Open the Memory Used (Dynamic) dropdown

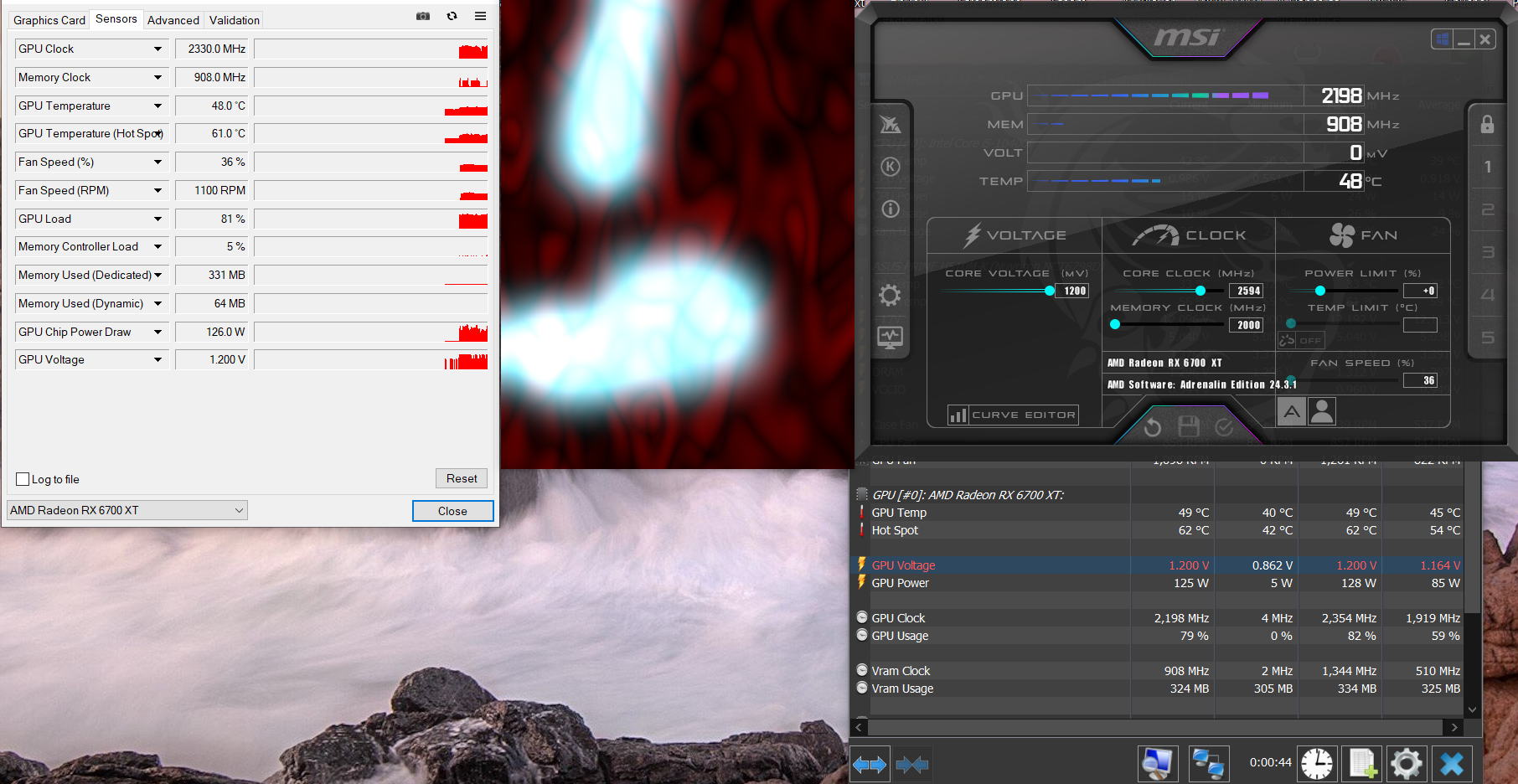tap(157, 304)
